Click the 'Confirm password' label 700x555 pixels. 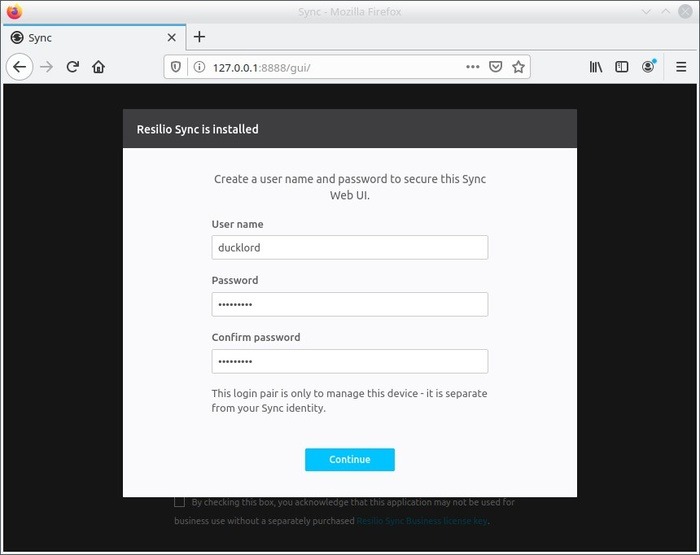[256, 337]
